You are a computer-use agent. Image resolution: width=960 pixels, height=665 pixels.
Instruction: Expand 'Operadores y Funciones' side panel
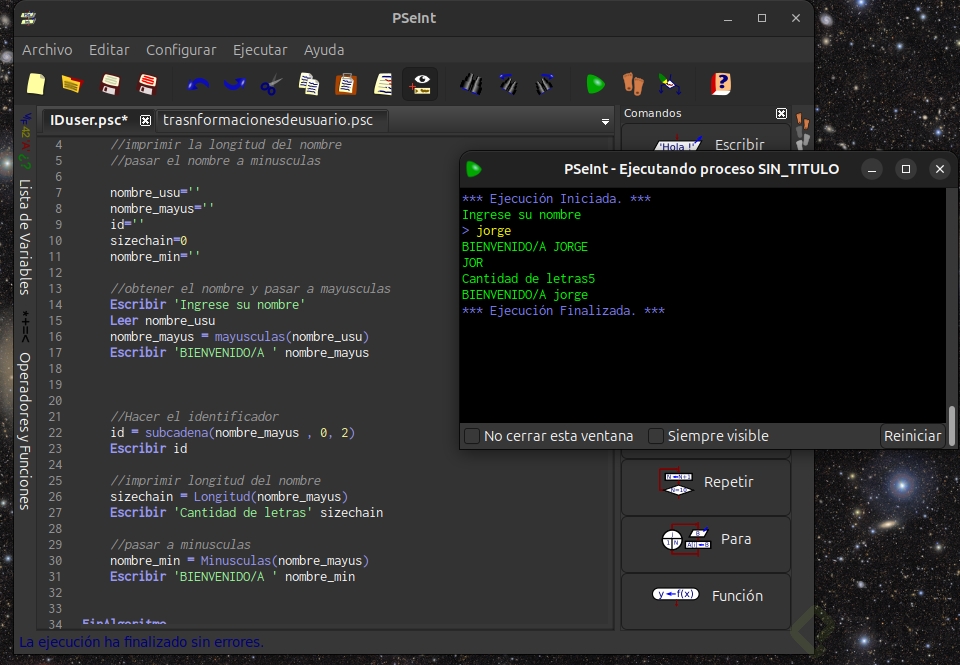pos(25,430)
